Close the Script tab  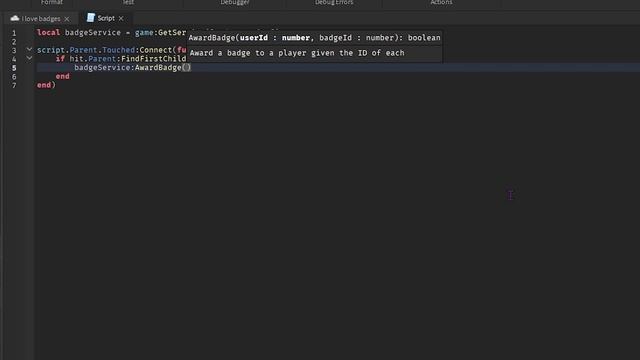[x=121, y=19]
